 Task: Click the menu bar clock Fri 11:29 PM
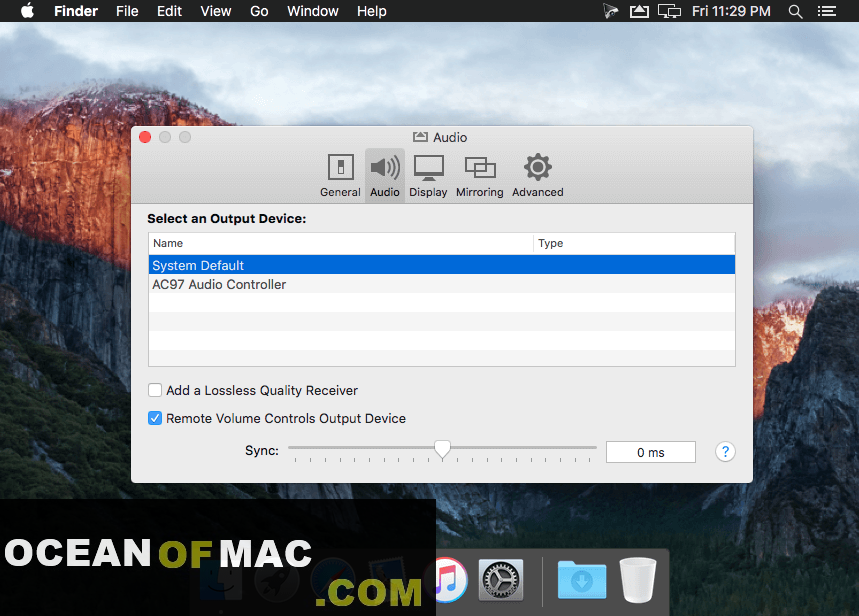coord(731,11)
